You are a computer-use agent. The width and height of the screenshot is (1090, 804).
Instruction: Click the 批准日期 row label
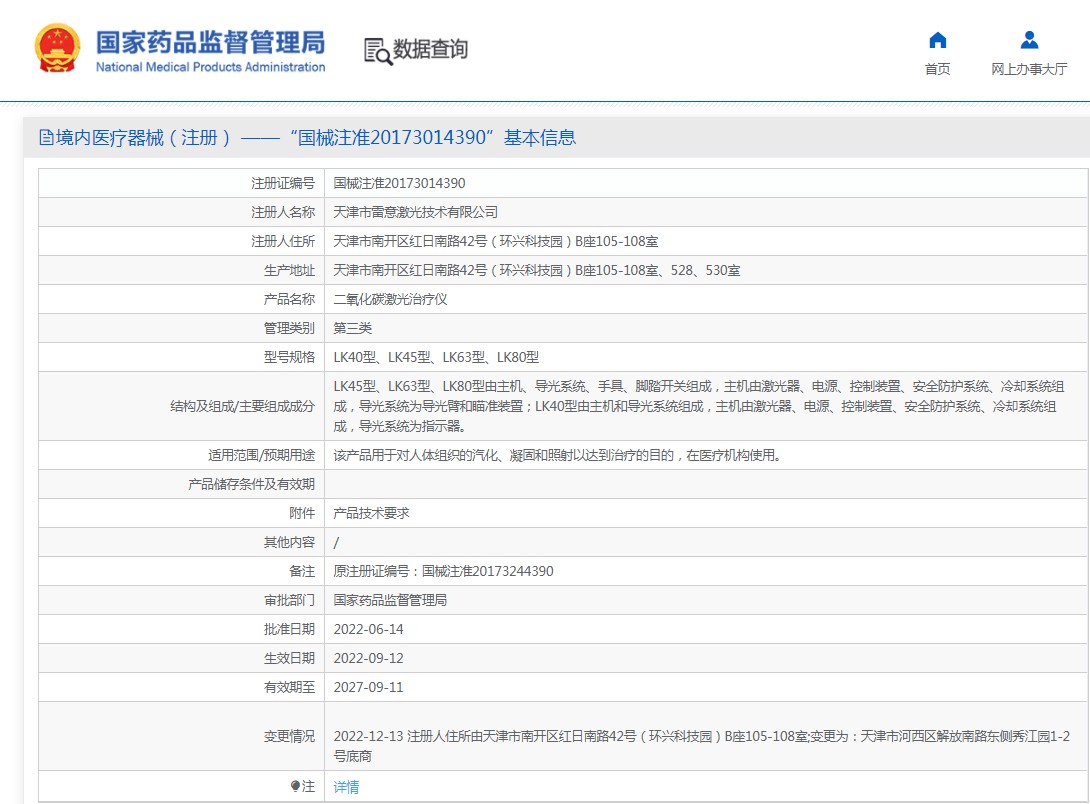(289, 629)
